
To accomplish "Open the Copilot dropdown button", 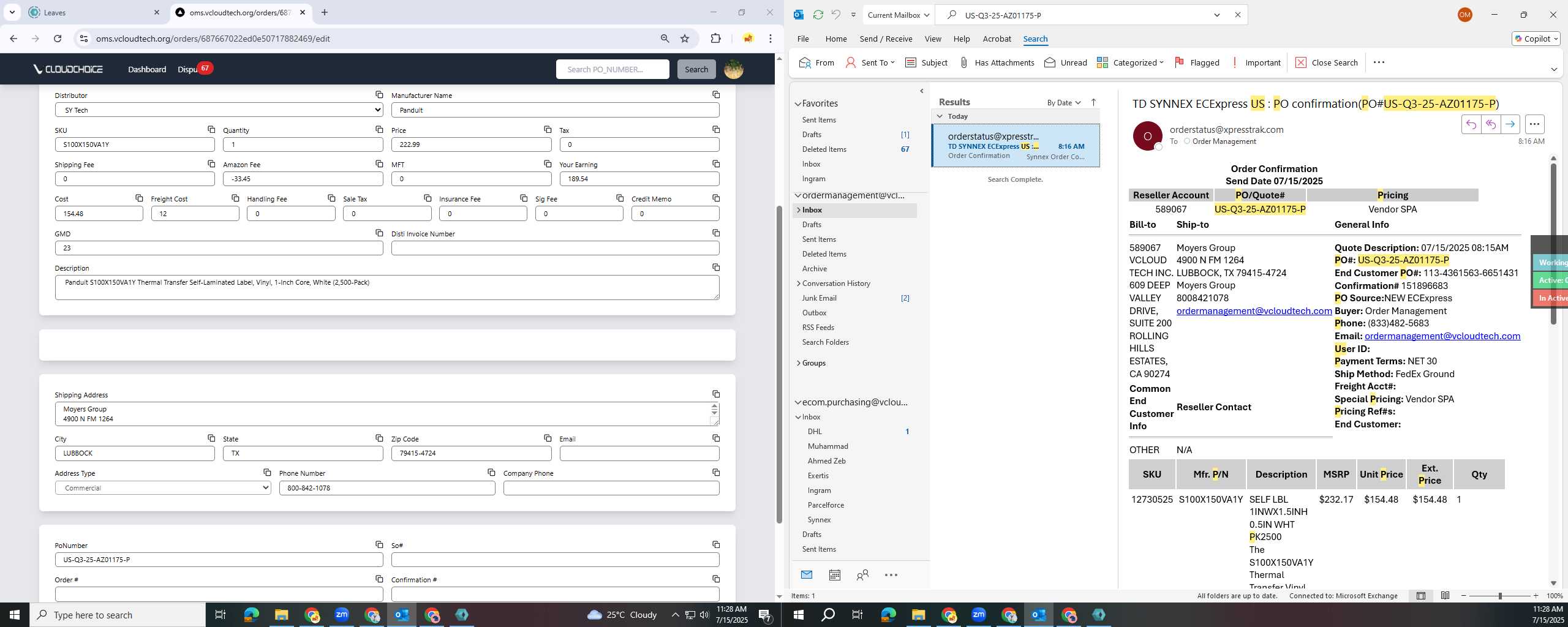I will tap(1536, 39).
